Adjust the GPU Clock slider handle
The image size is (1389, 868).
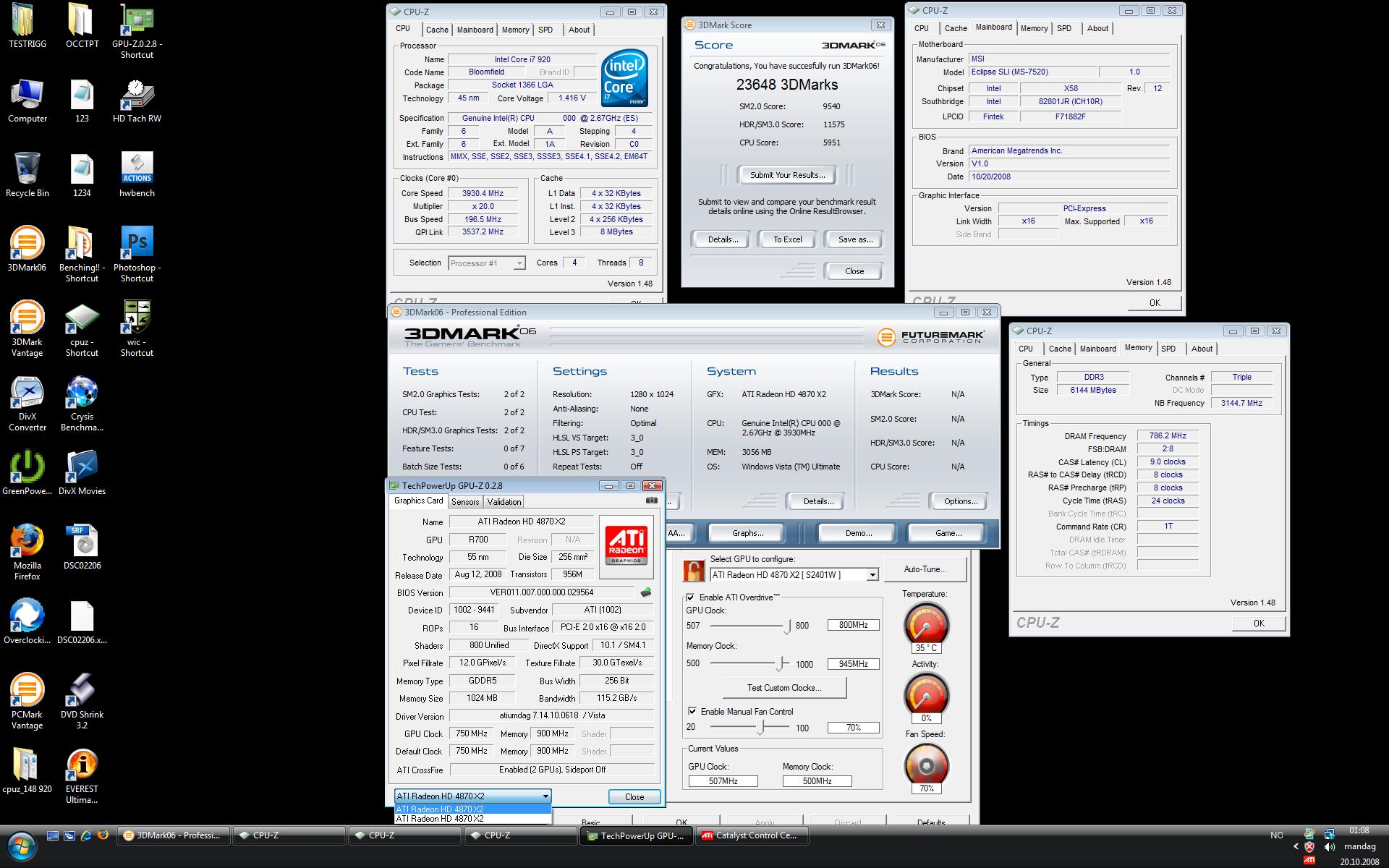coord(787,626)
